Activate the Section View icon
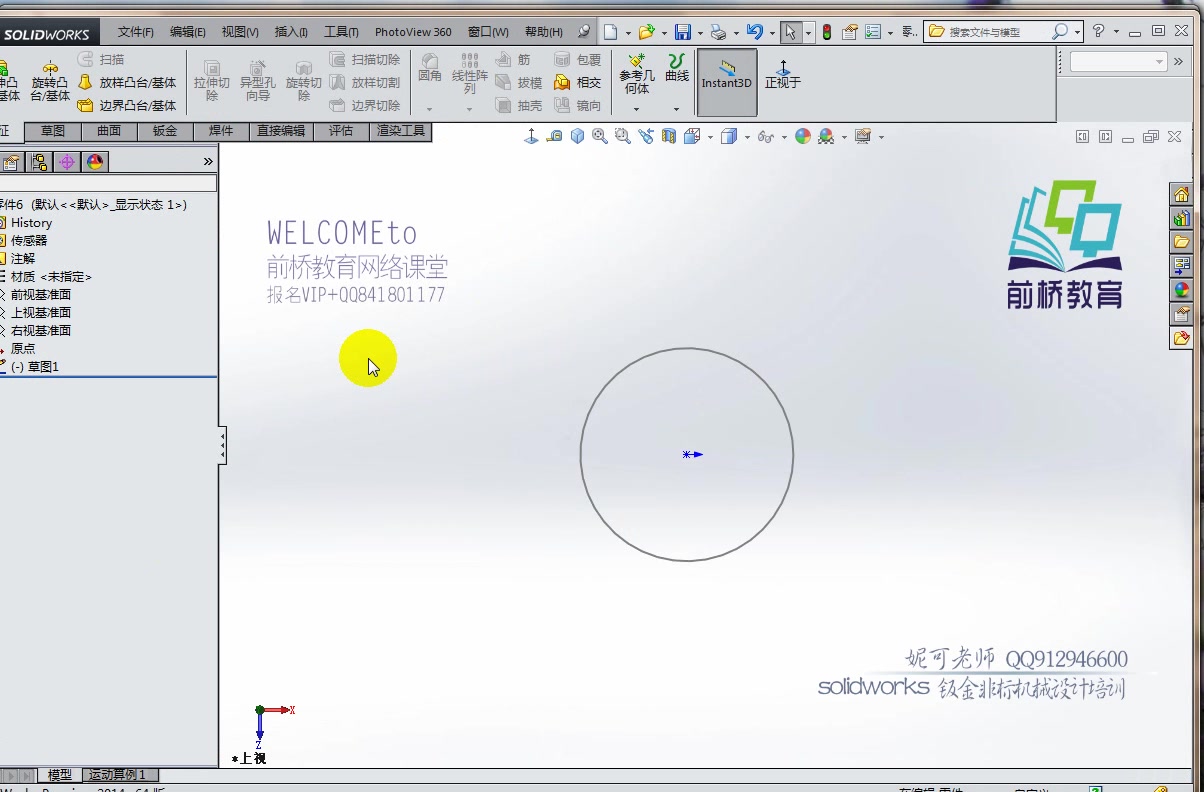This screenshot has height=792, width=1204. click(x=669, y=137)
